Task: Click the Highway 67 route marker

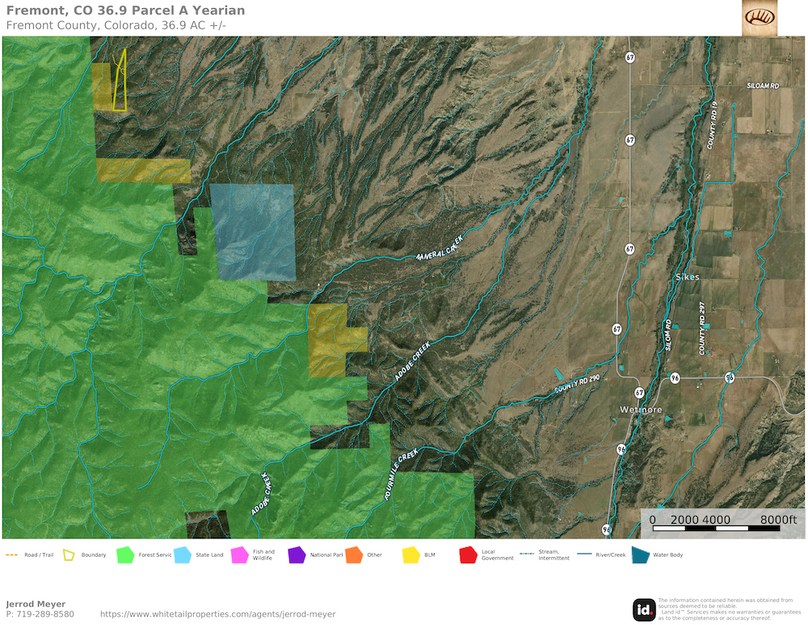Action: [x=629, y=59]
